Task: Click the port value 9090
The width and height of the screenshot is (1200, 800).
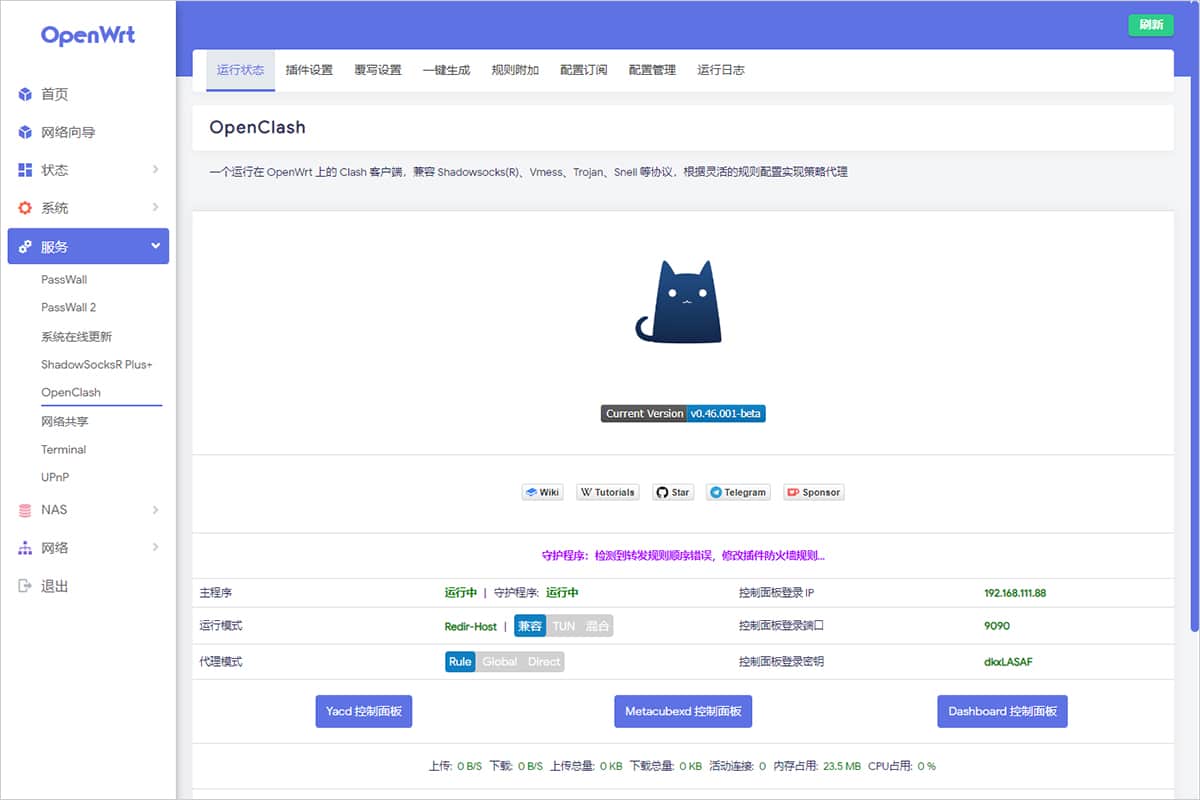Action: pos(997,626)
